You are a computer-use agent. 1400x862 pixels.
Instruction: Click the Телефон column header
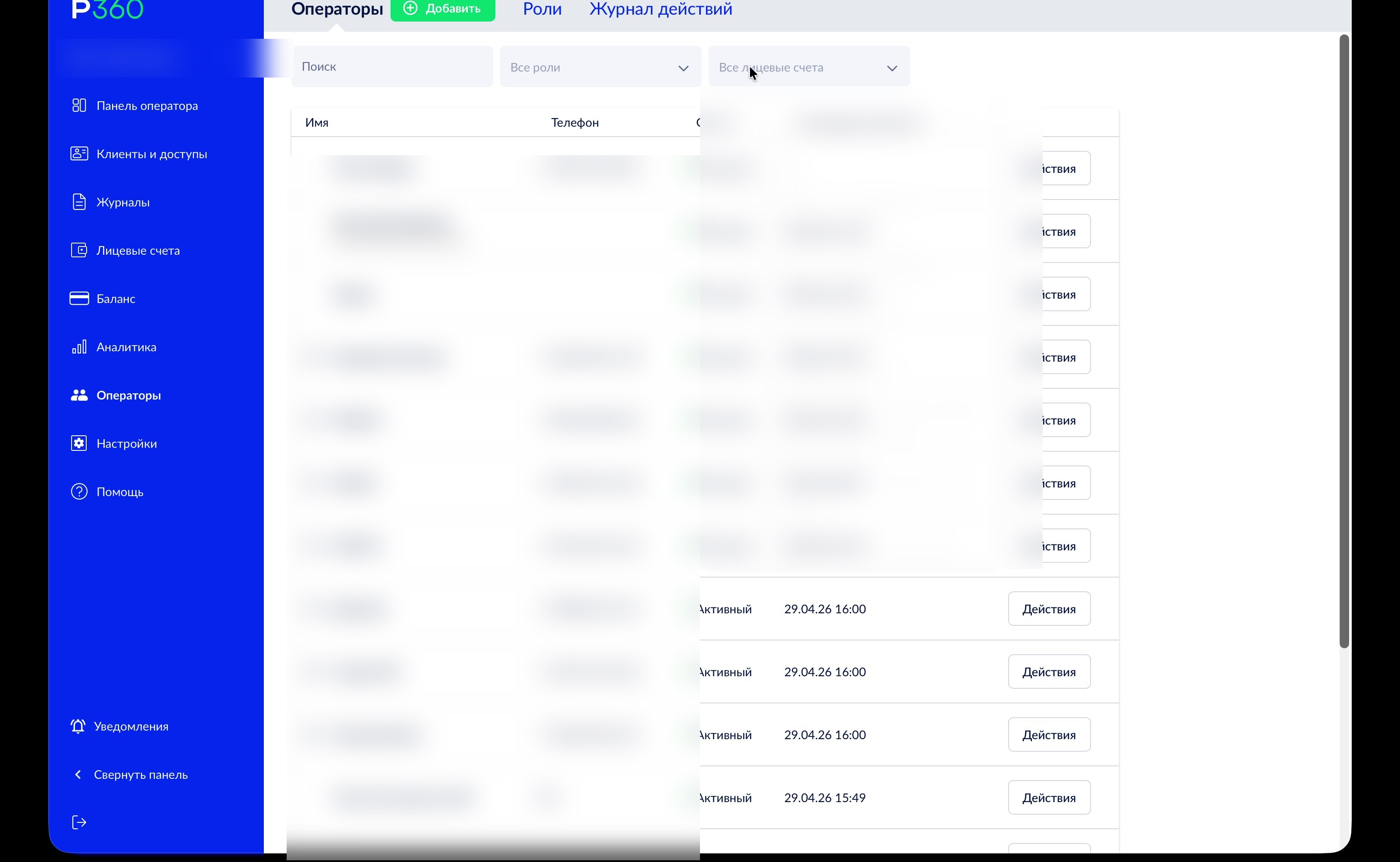(x=575, y=122)
